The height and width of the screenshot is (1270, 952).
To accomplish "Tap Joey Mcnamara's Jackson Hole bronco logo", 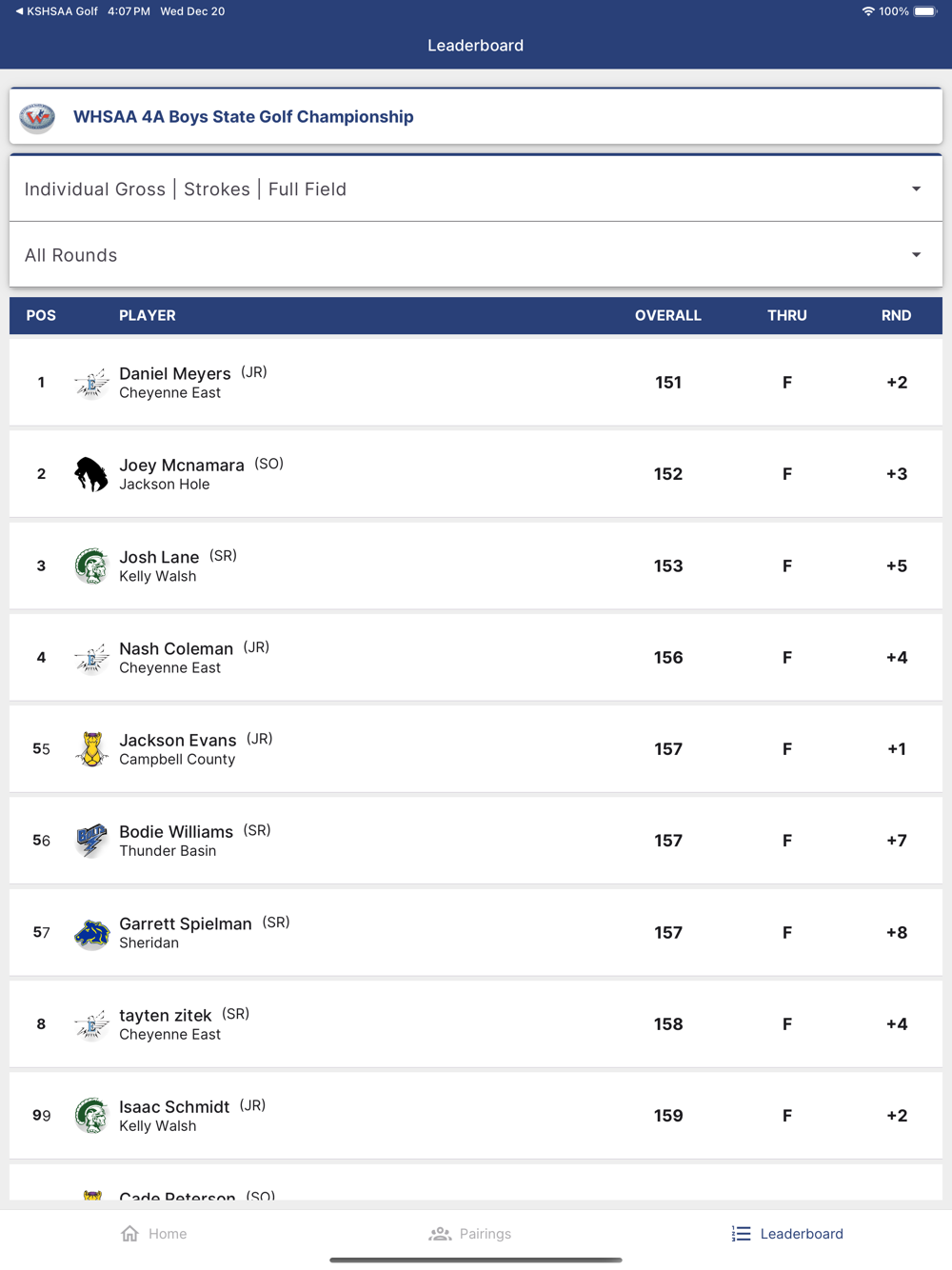I will [x=91, y=474].
